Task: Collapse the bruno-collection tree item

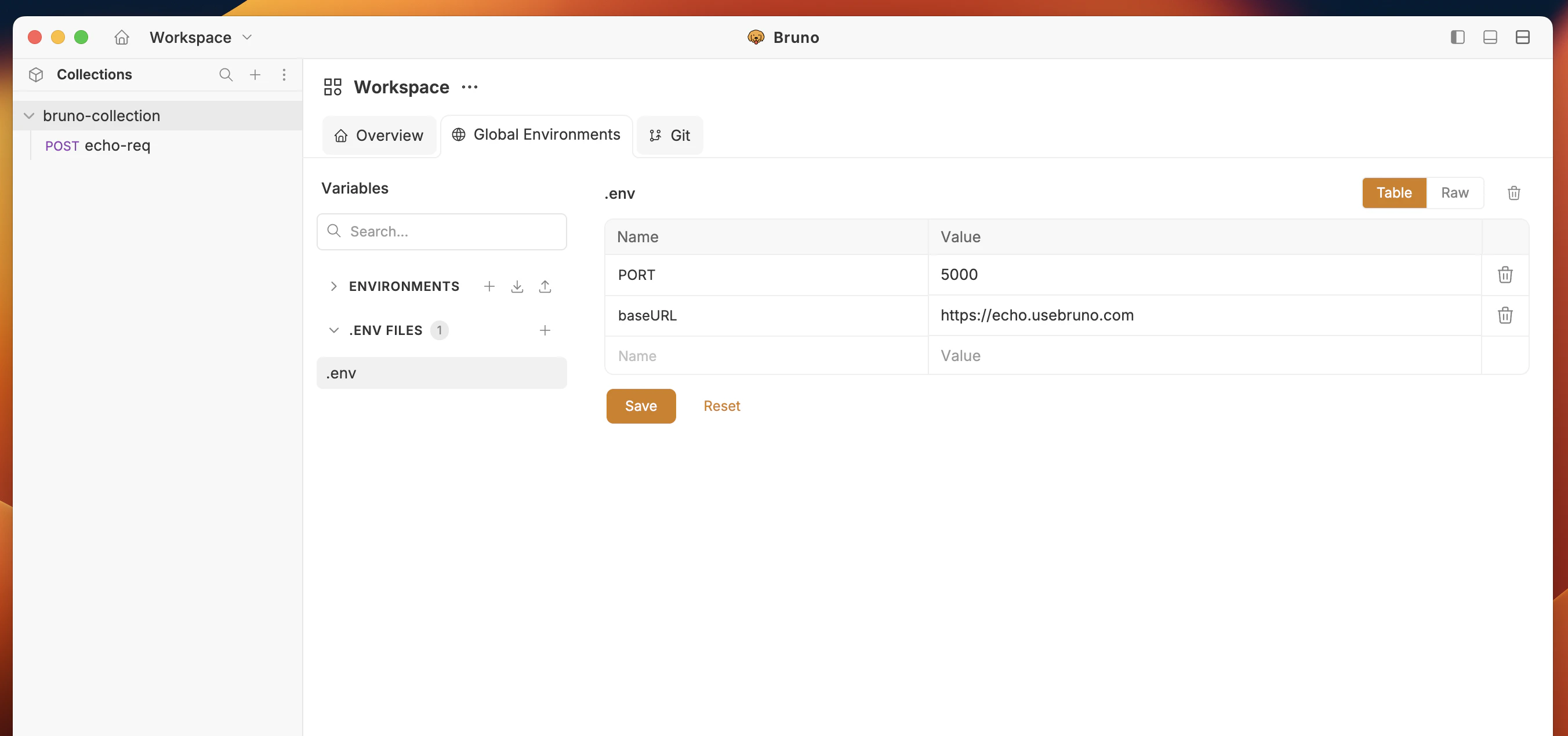Action: pos(28,115)
